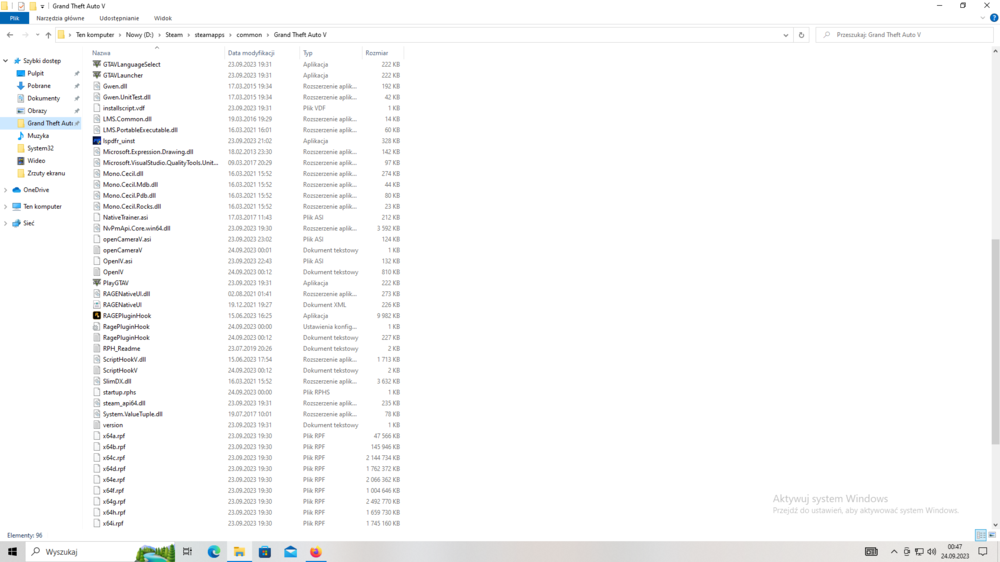Screen dimensions: 1000x562
Task: Open Pulpit in quick access
Action: coord(35,73)
